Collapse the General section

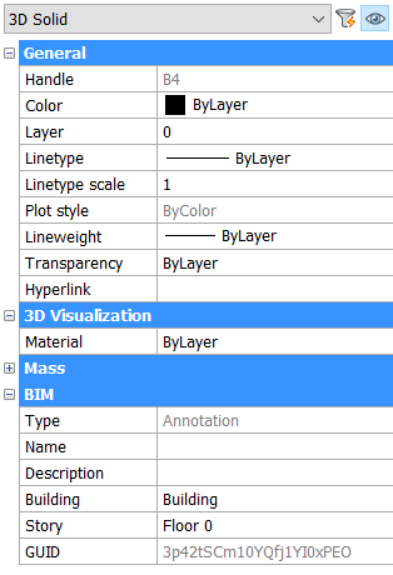coord(10,53)
